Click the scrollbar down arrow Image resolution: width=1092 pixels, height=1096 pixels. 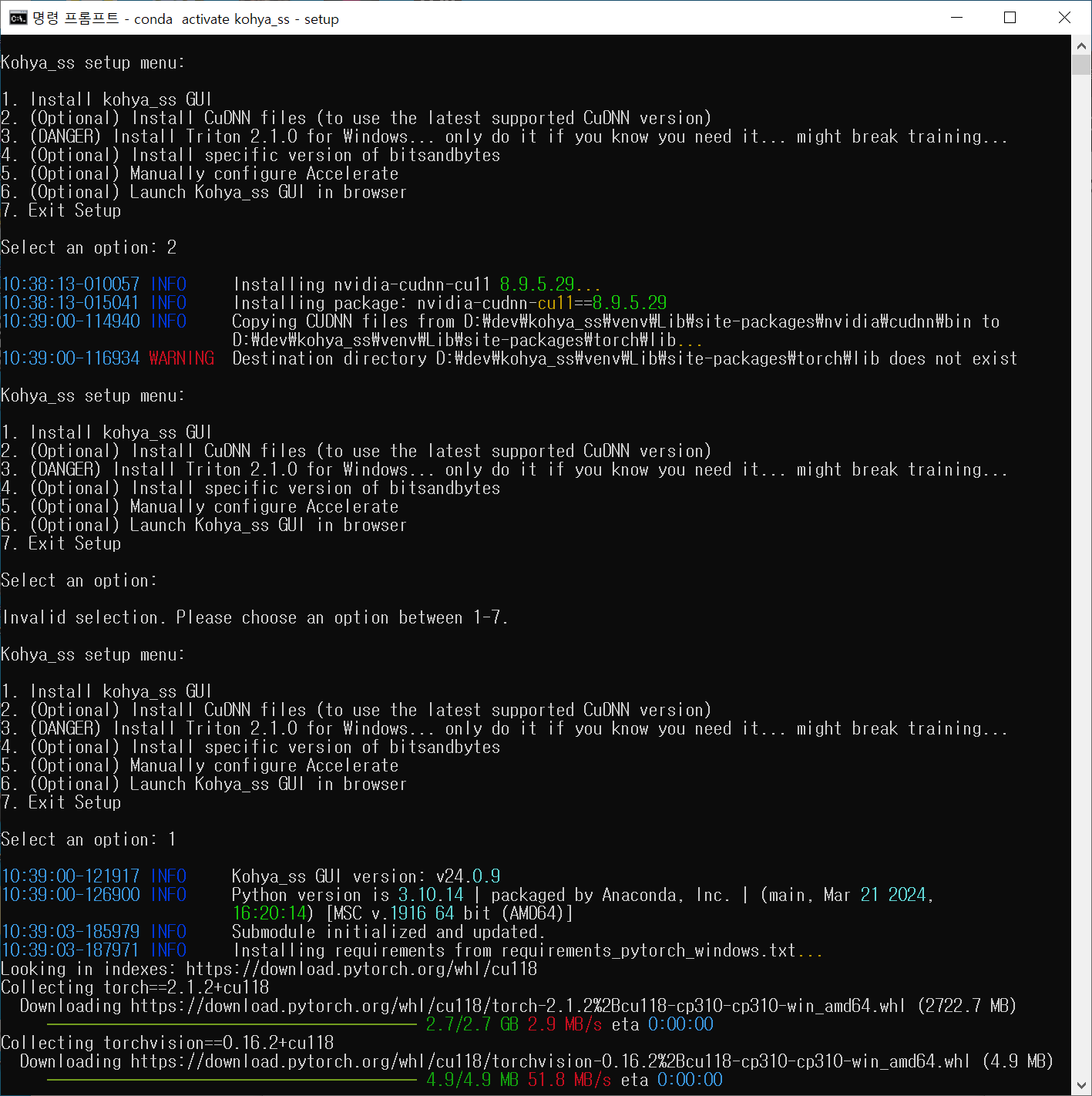(1081, 1085)
